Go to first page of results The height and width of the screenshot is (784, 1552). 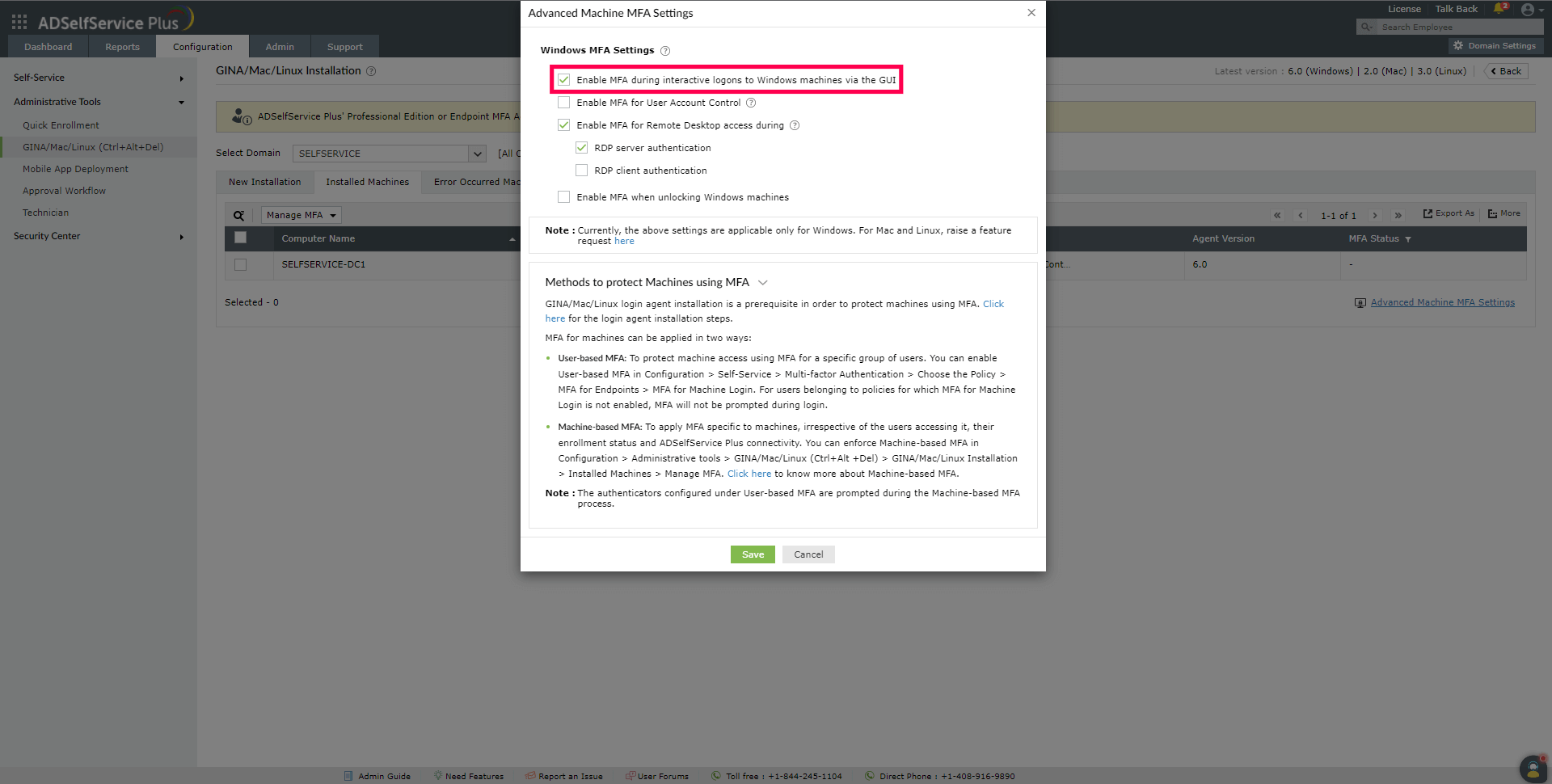click(x=1277, y=215)
